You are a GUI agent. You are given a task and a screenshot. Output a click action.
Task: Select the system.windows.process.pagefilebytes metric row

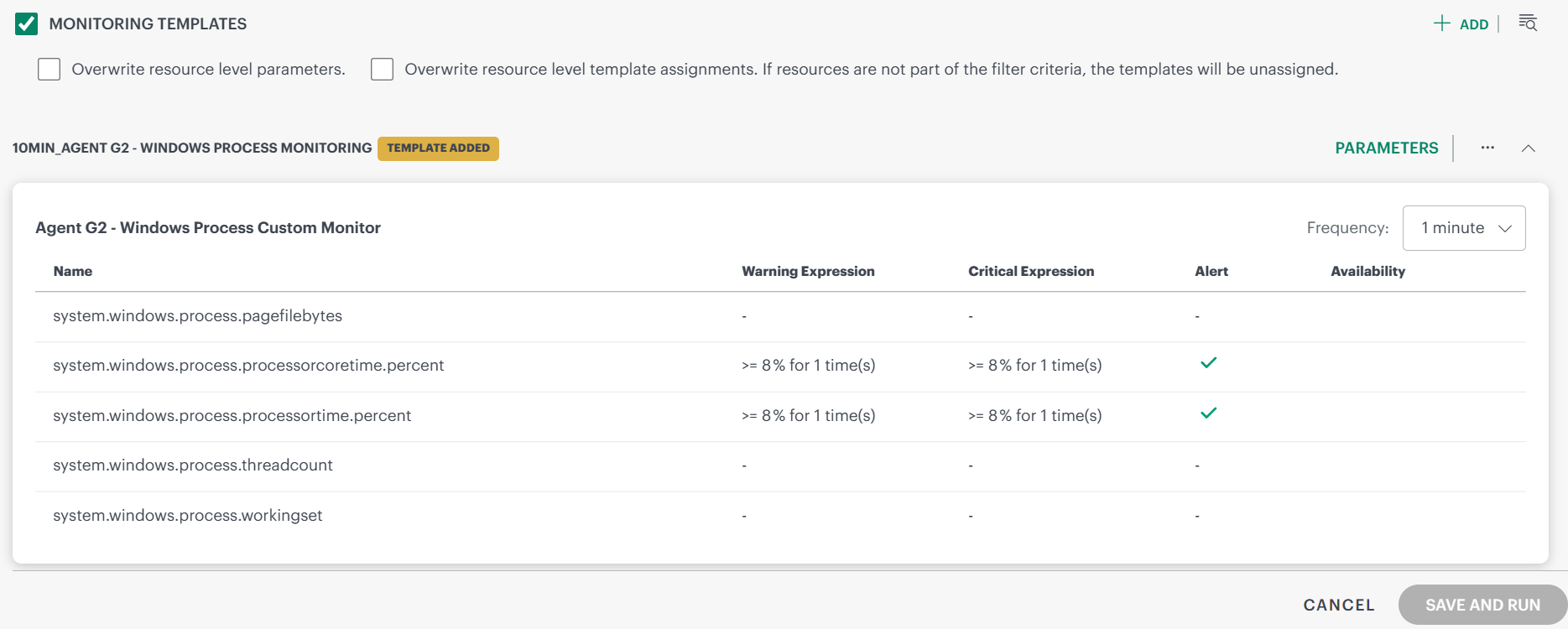[197, 316]
